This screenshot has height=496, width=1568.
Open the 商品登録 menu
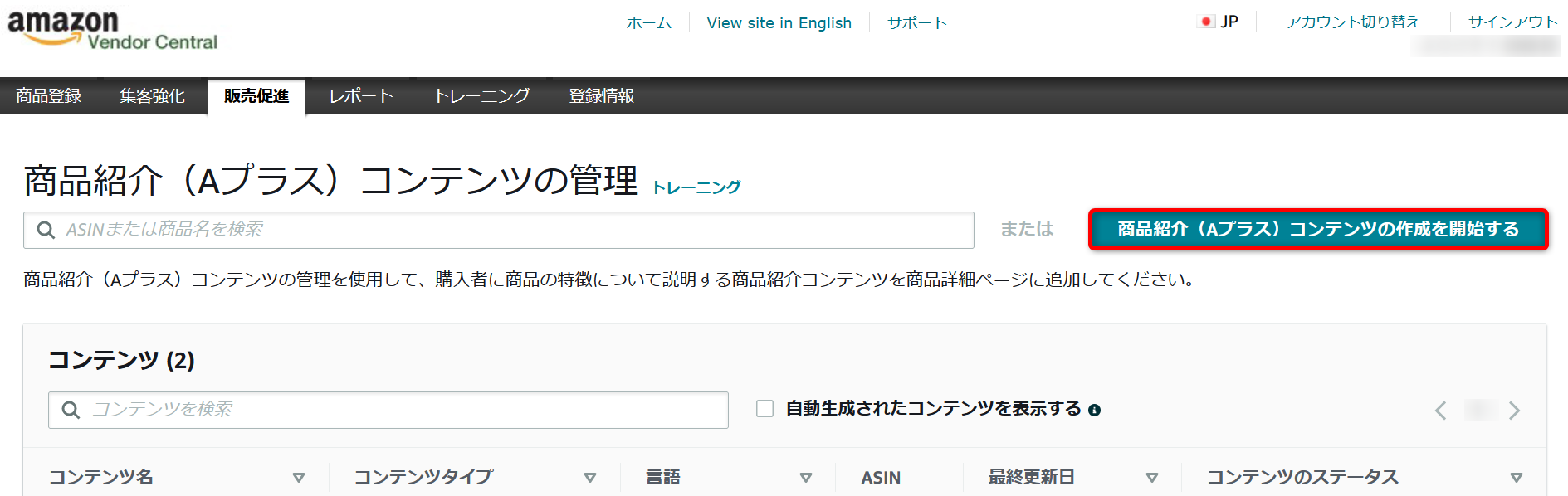click(49, 96)
